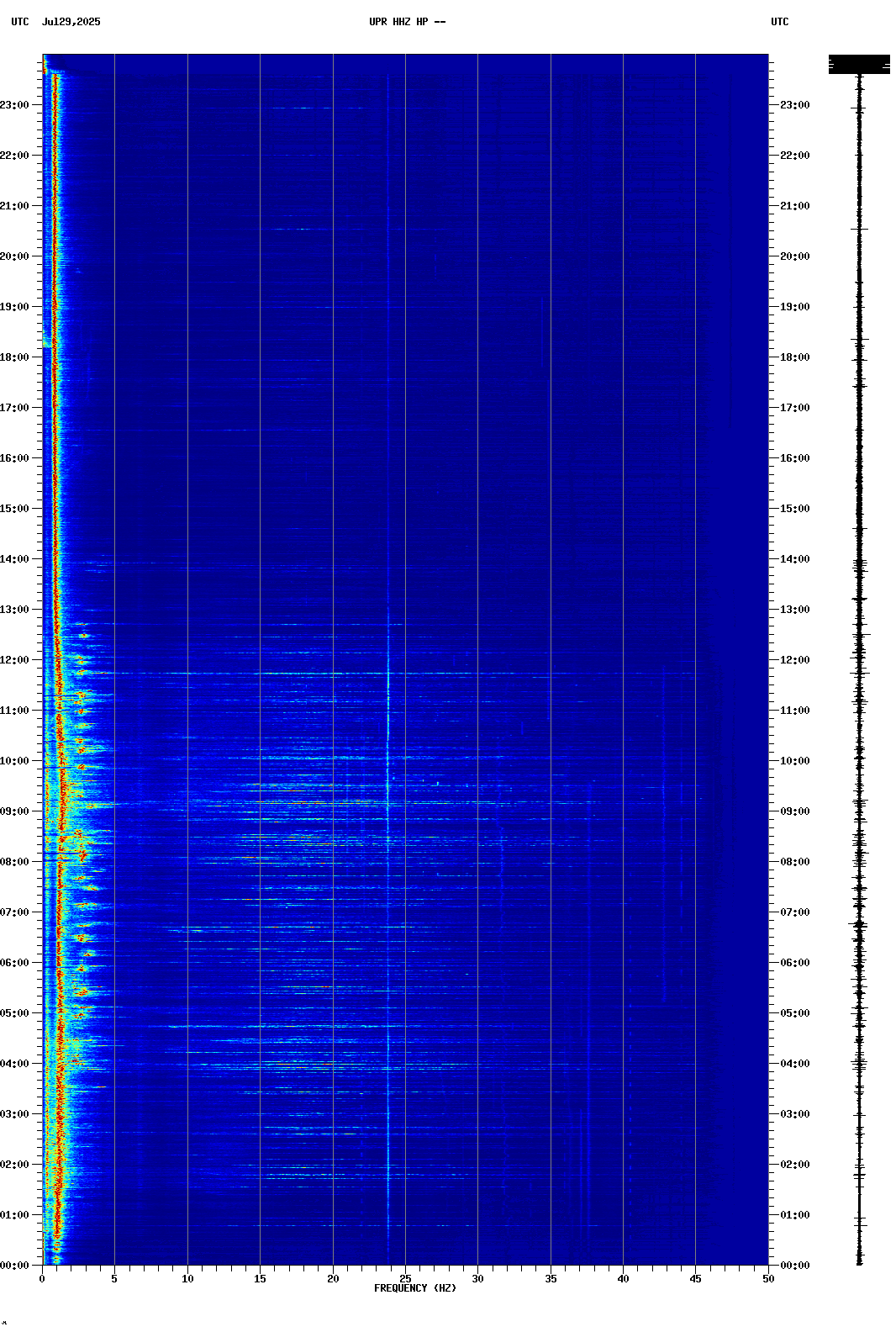Select 15:00 on the right time axis
The width and height of the screenshot is (896, 1332).
pos(795,509)
